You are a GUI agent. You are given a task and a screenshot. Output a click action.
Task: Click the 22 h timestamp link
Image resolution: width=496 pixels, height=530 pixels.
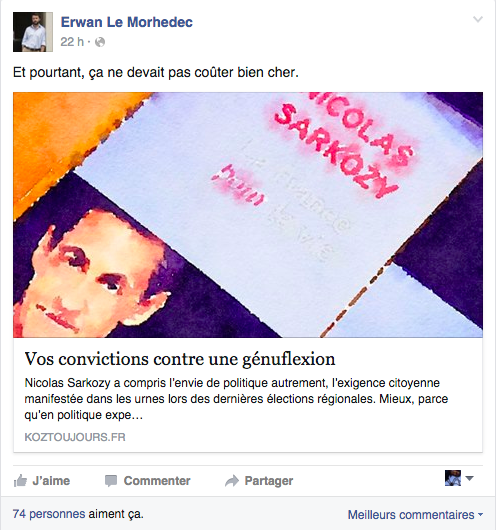(x=72, y=42)
